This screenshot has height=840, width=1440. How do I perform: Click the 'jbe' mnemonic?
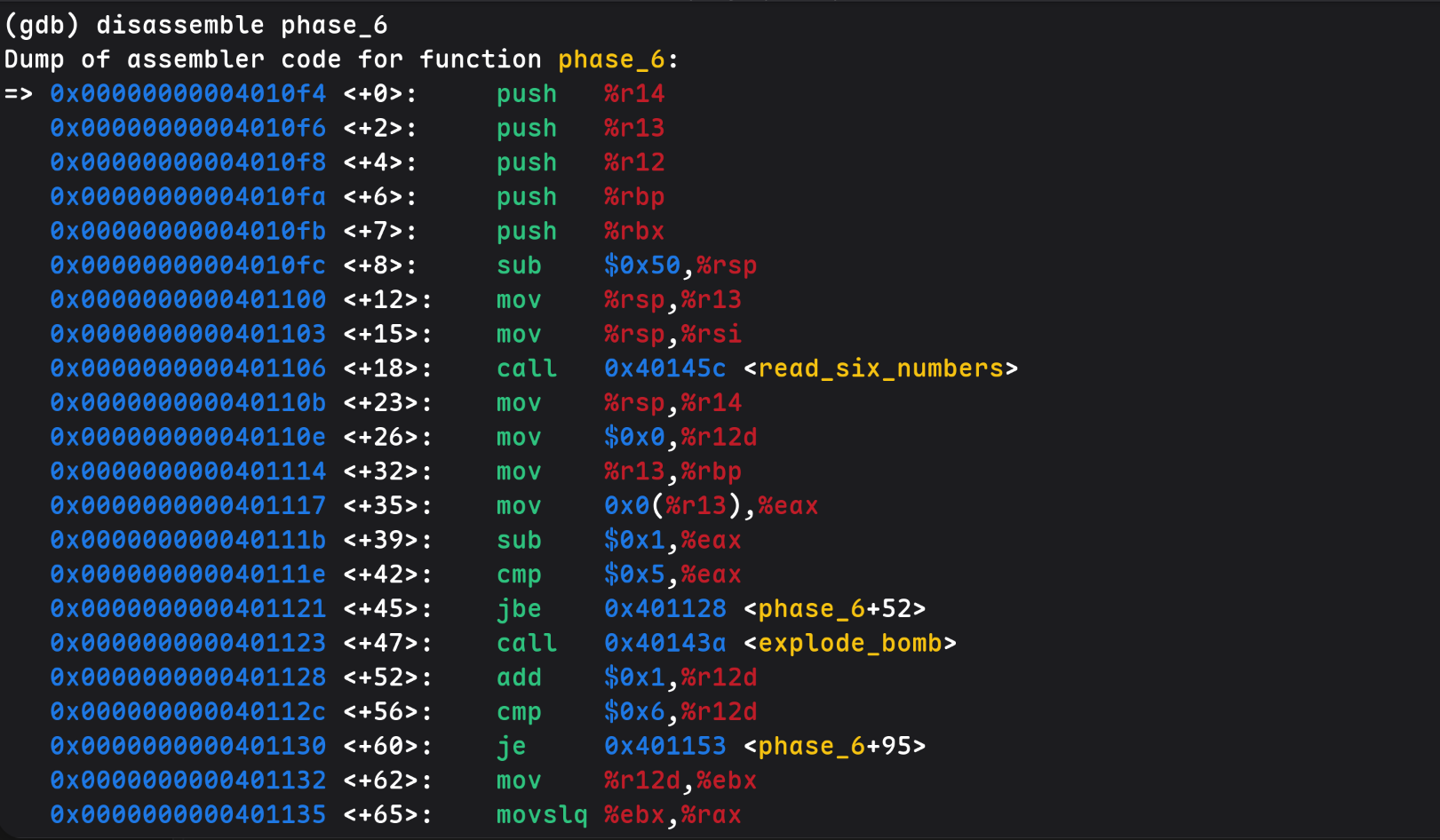[x=519, y=609]
